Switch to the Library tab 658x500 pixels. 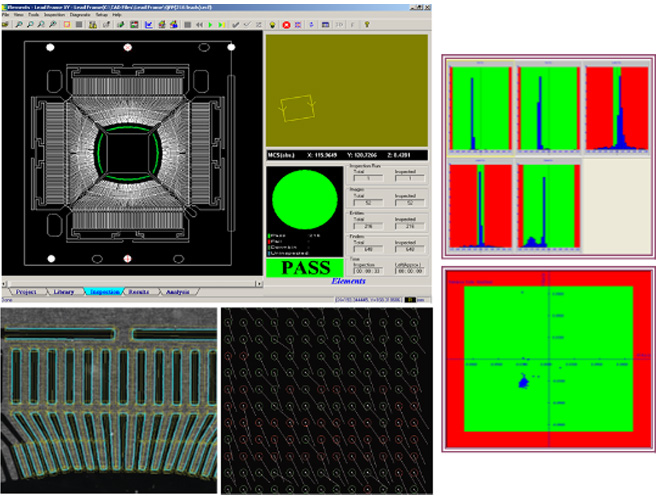[x=64, y=291]
